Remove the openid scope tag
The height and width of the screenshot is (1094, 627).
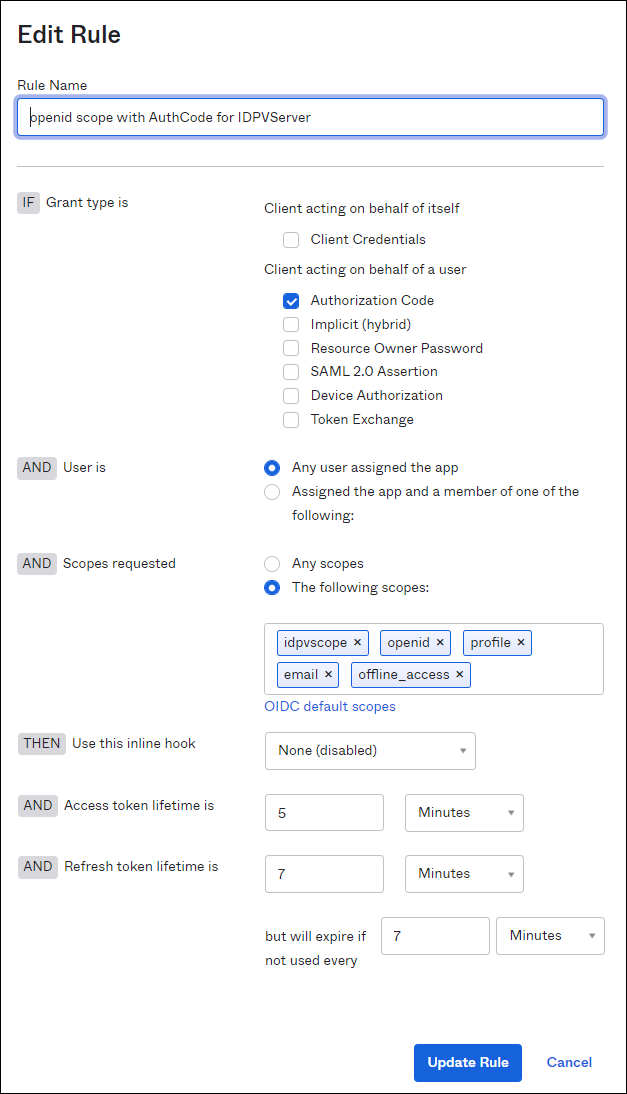(x=440, y=643)
